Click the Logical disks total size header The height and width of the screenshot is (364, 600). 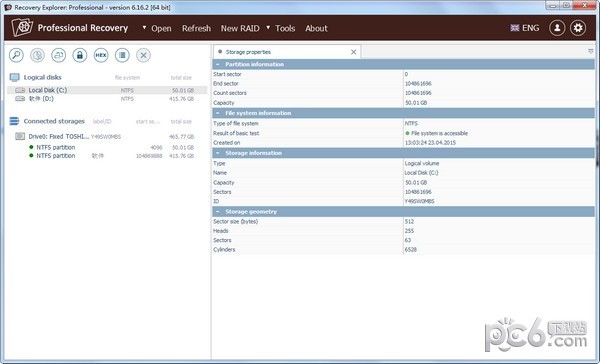181,78
